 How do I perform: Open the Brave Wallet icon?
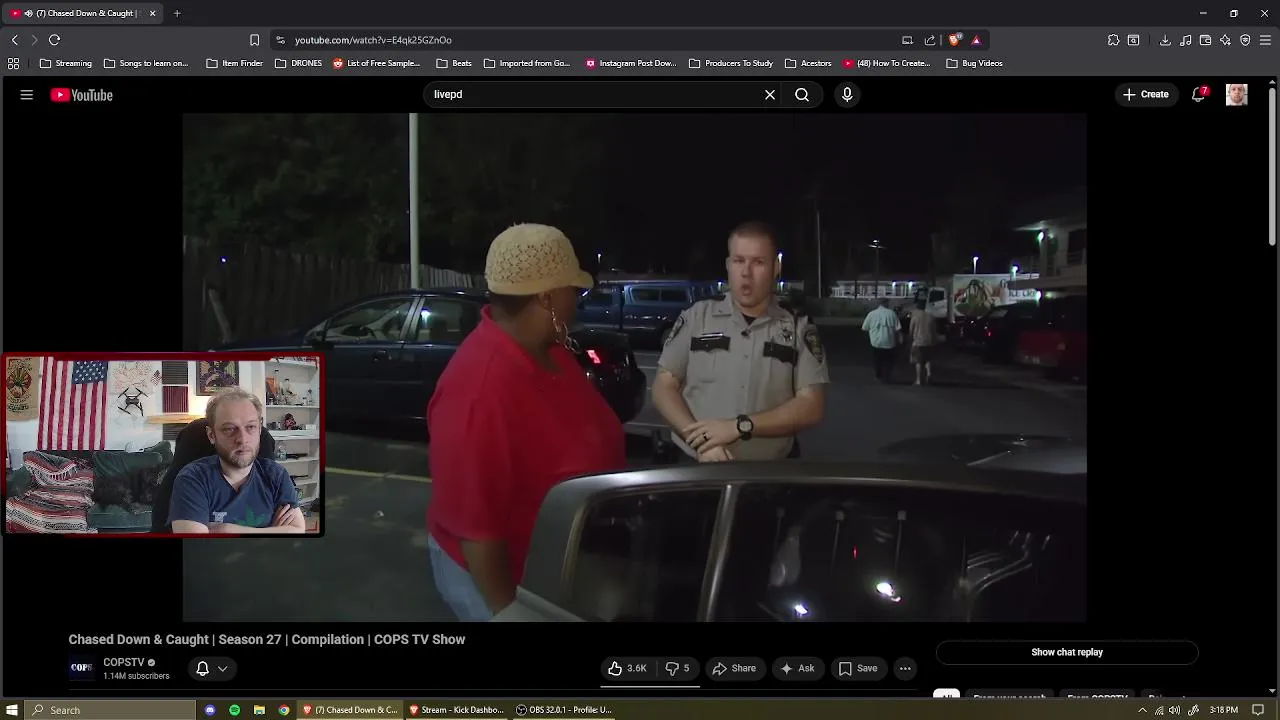point(1205,40)
